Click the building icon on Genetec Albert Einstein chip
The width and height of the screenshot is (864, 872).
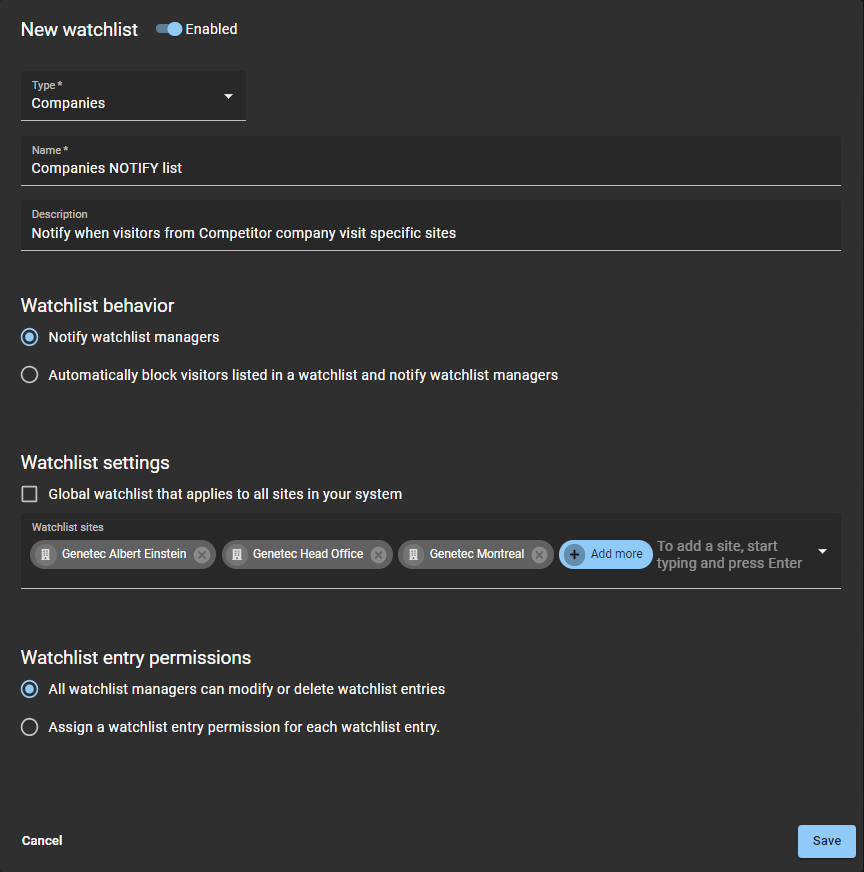(45, 555)
